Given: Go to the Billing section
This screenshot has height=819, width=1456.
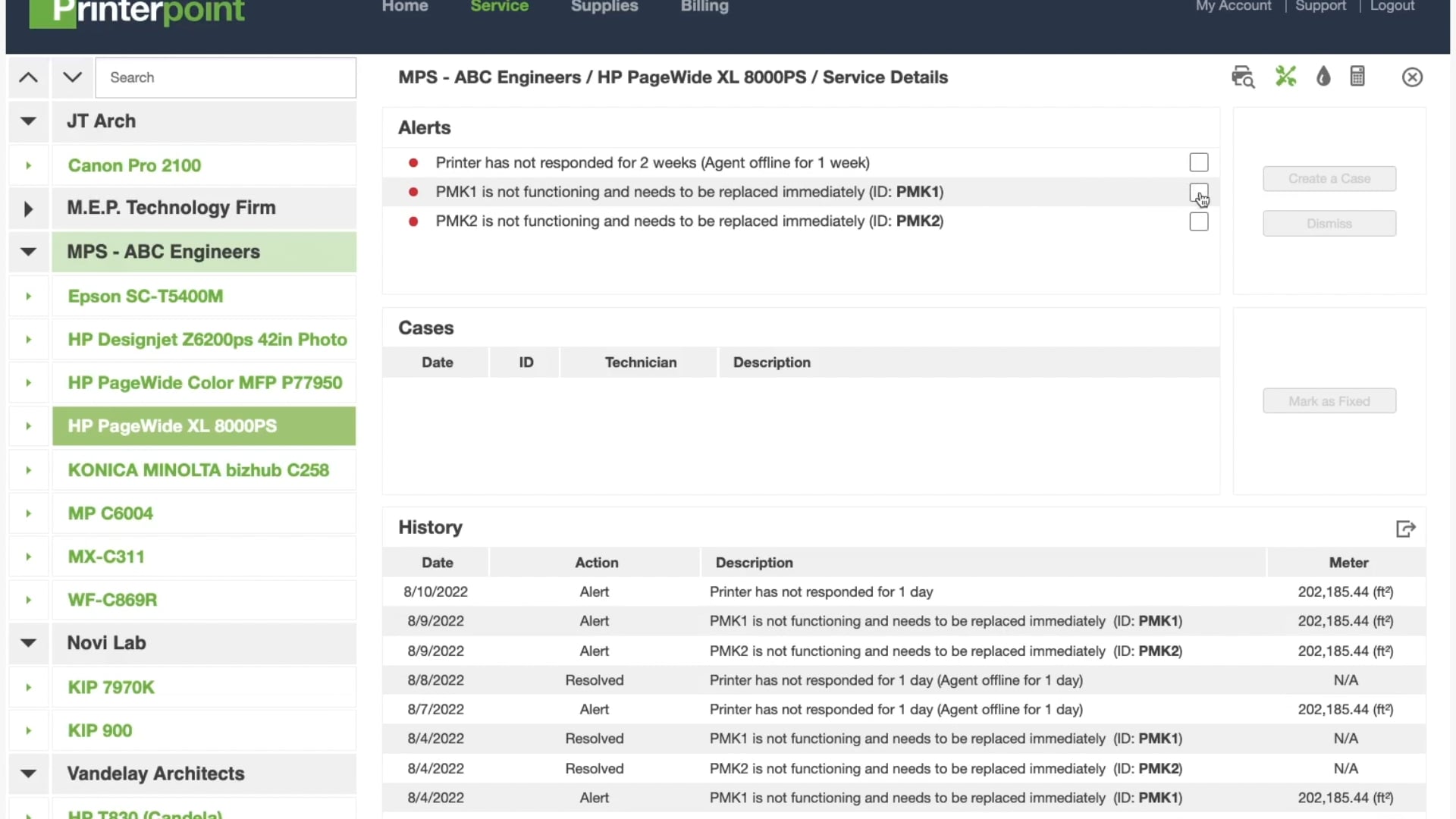Looking at the screenshot, I should (x=704, y=8).
